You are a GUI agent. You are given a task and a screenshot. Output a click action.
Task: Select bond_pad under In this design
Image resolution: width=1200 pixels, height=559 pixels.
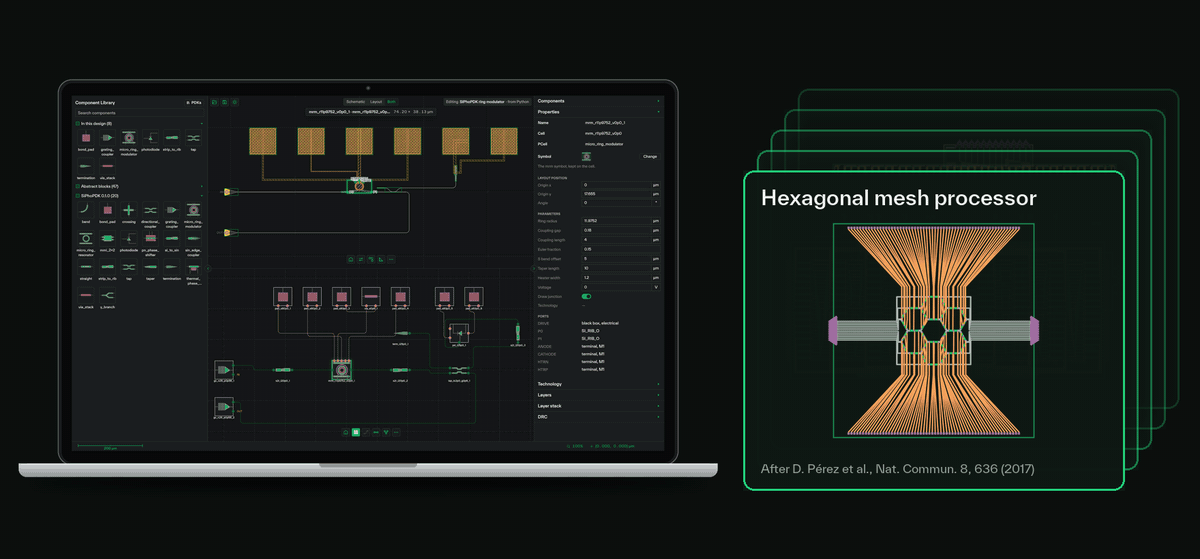86,138
